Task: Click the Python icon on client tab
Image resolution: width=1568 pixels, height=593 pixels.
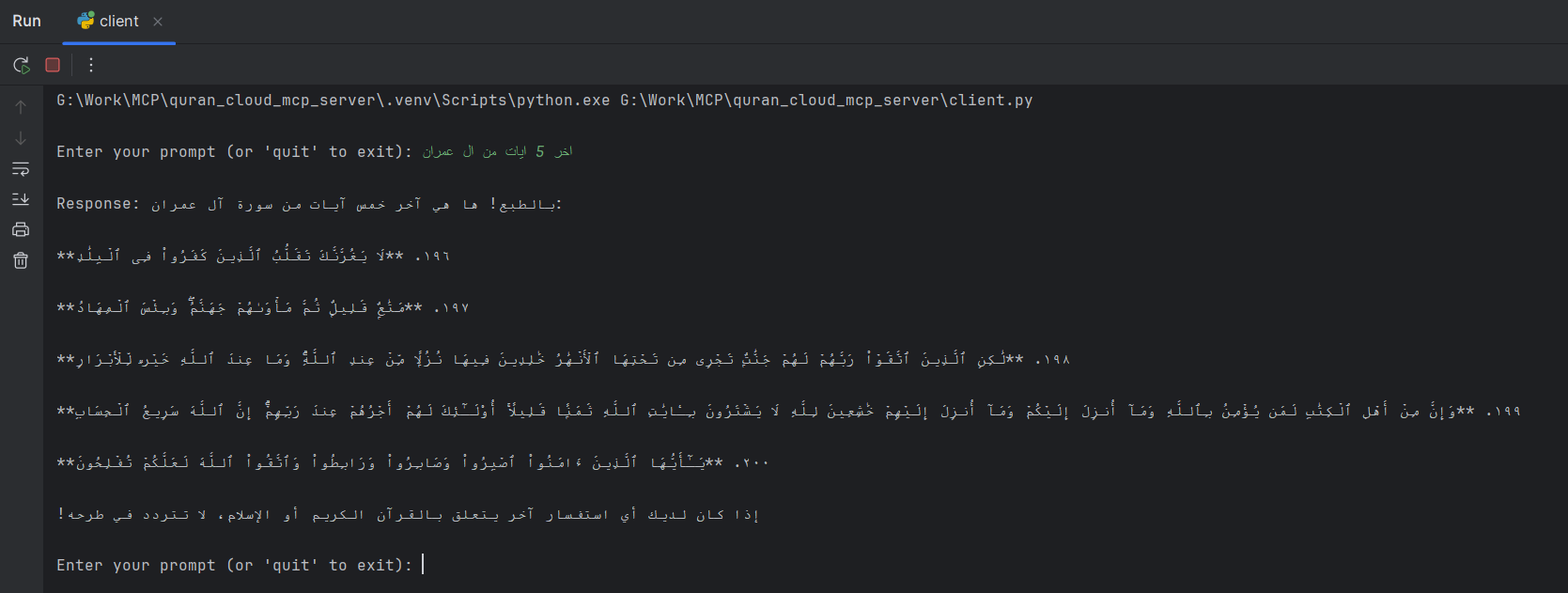Action: coord(85,21)
